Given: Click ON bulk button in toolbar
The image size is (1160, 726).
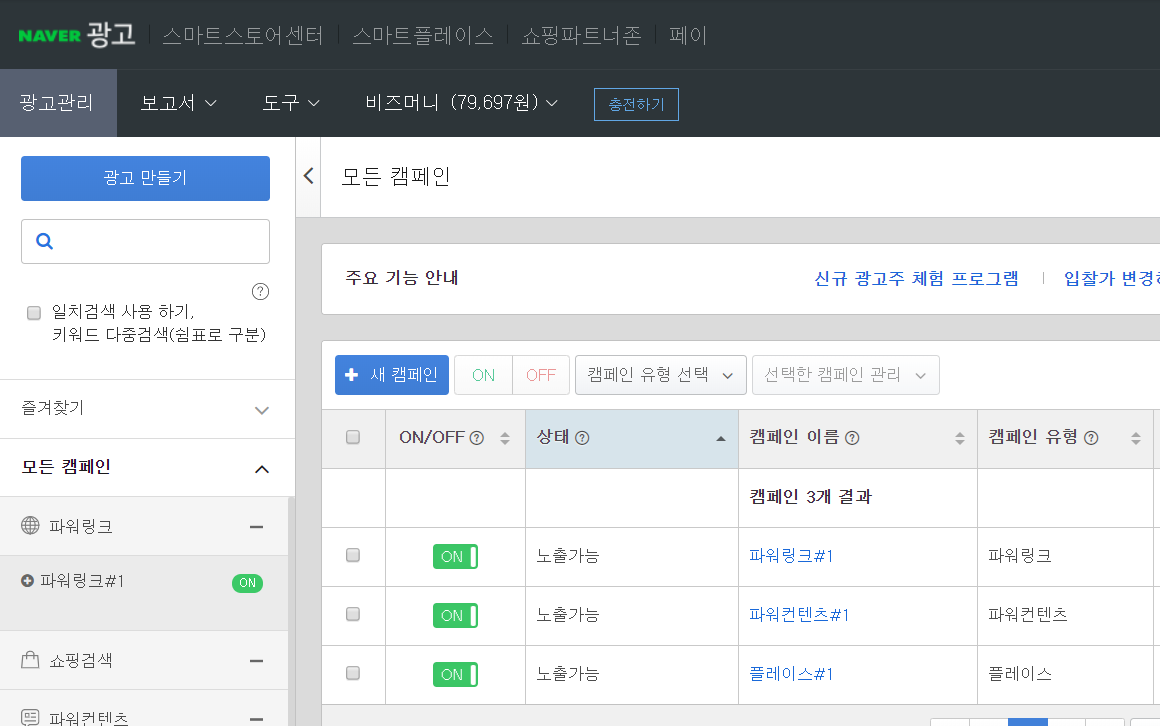Looking at the screenshot, I should point(483,375).
